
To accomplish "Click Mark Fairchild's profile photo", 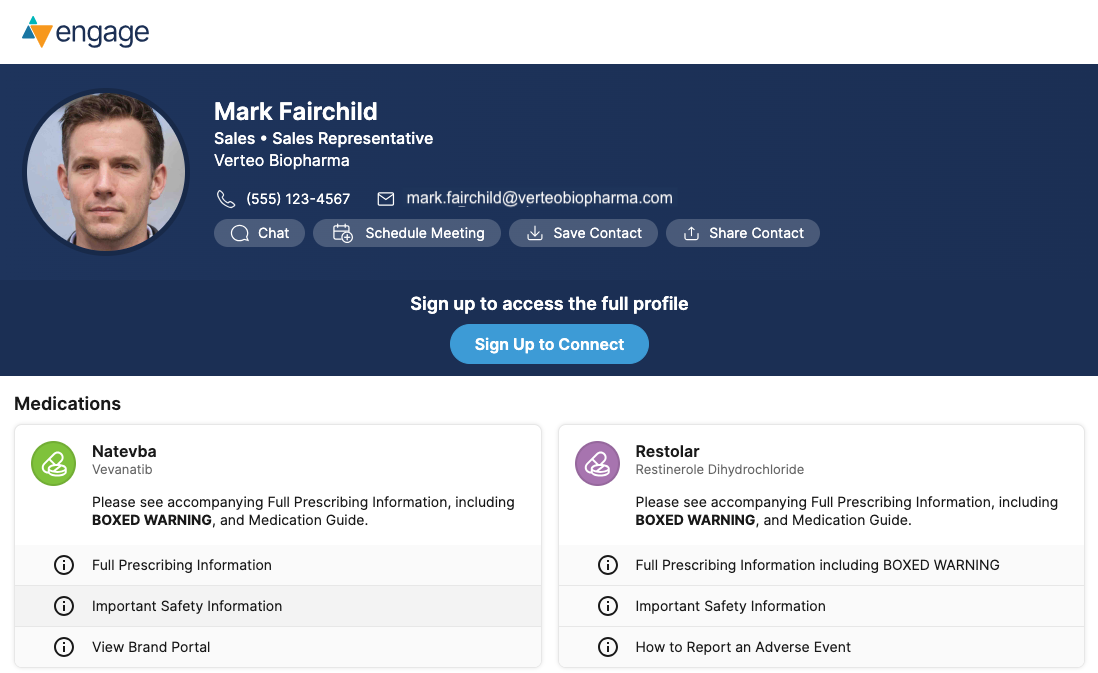I will pos(106,172).
